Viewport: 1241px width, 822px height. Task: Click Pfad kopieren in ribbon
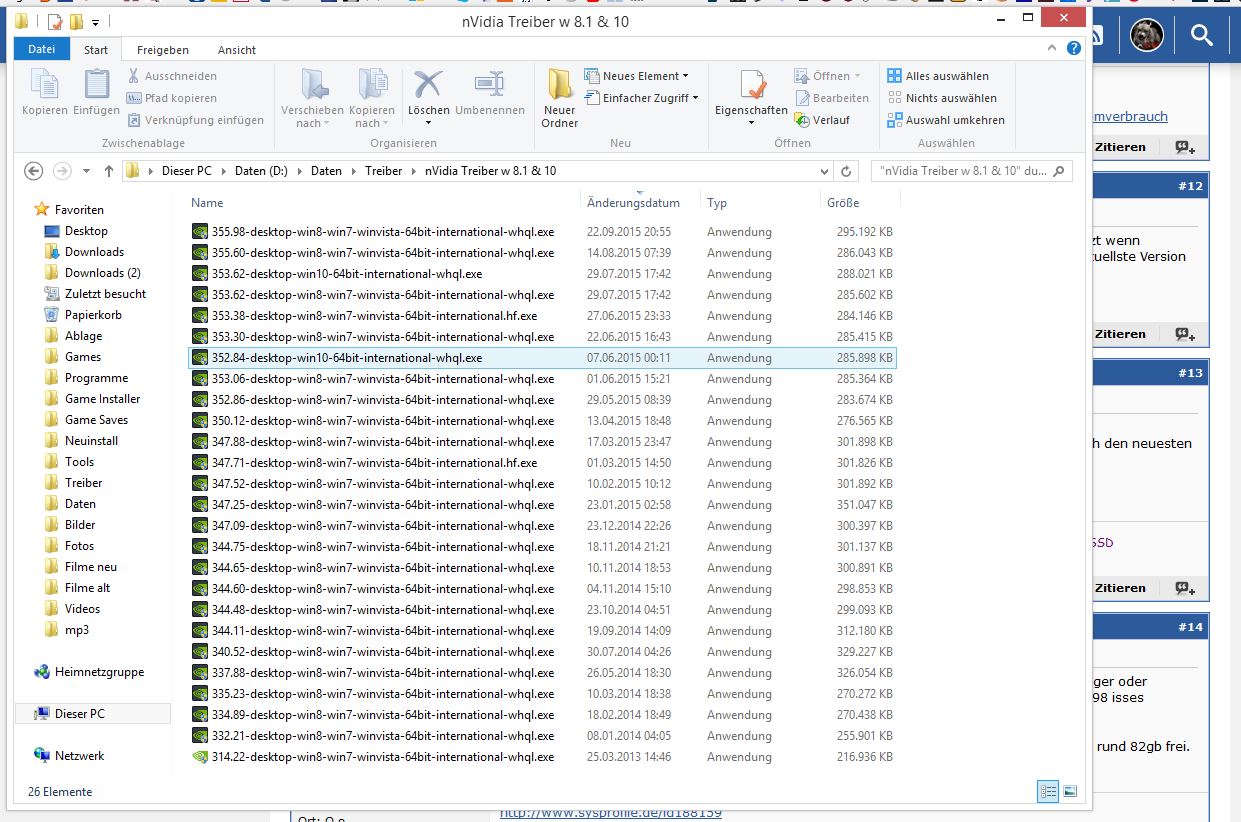click(172, 98)
